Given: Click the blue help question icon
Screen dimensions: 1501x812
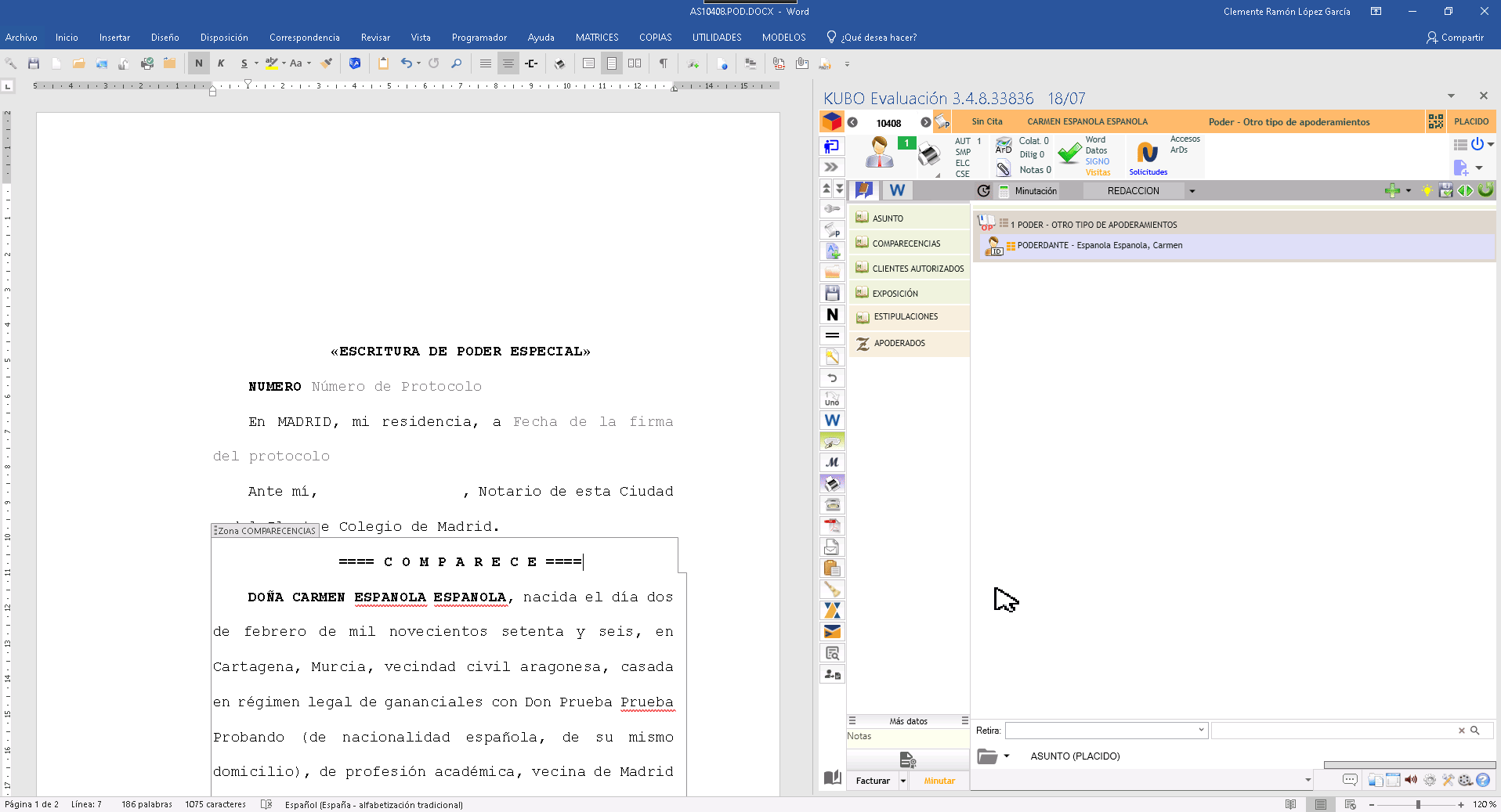Looking at the screenshot, I should click(1483, 780).
